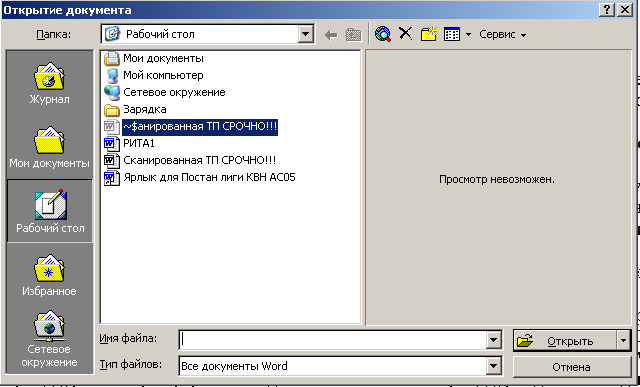Open Избранное favorites in places bar
This screenshot has height=387, width=640.
49,275
